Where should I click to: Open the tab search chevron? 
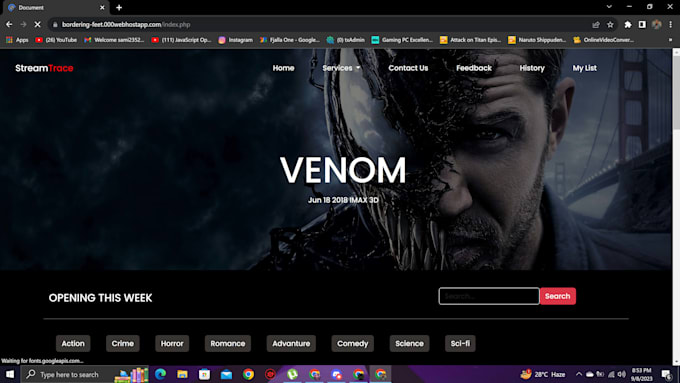[609, 7]
